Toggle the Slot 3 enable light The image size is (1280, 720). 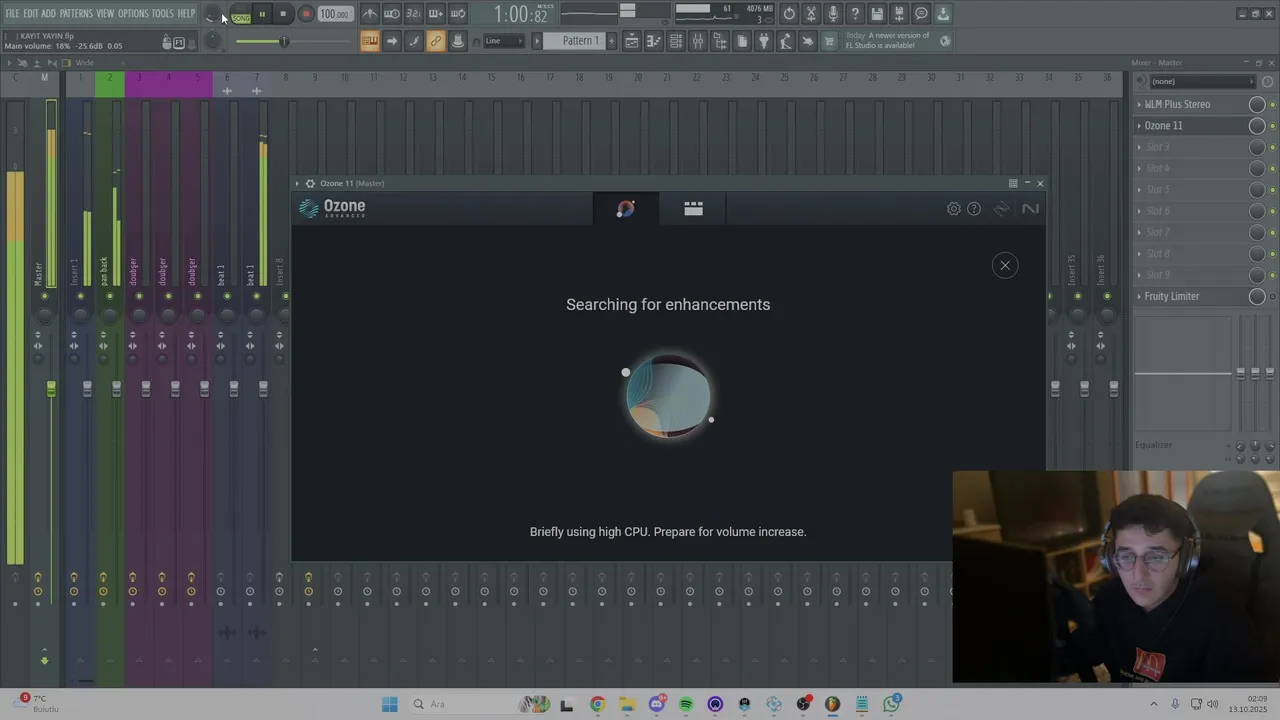[1272, 147]
